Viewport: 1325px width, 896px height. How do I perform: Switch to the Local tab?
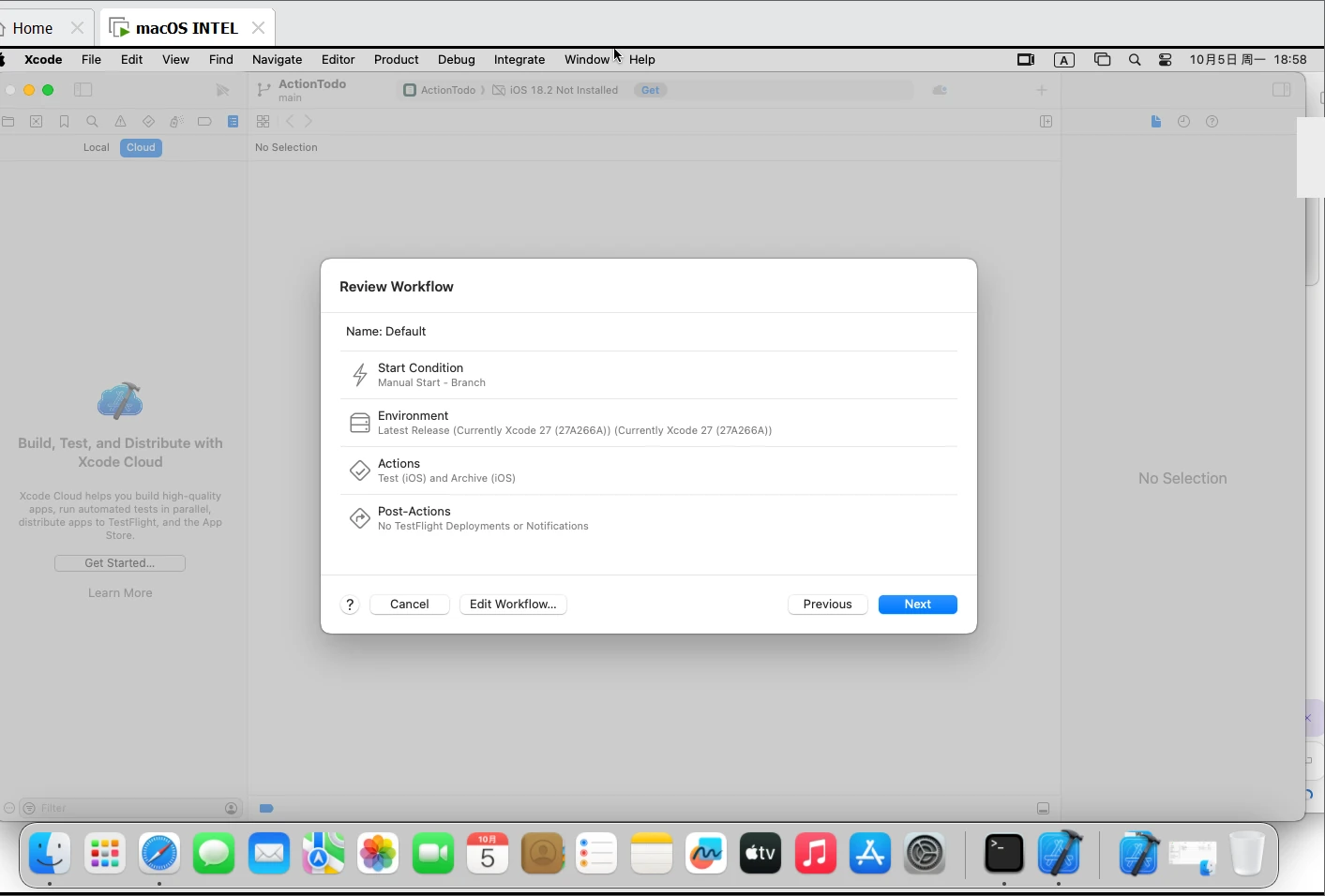point(96,148)
